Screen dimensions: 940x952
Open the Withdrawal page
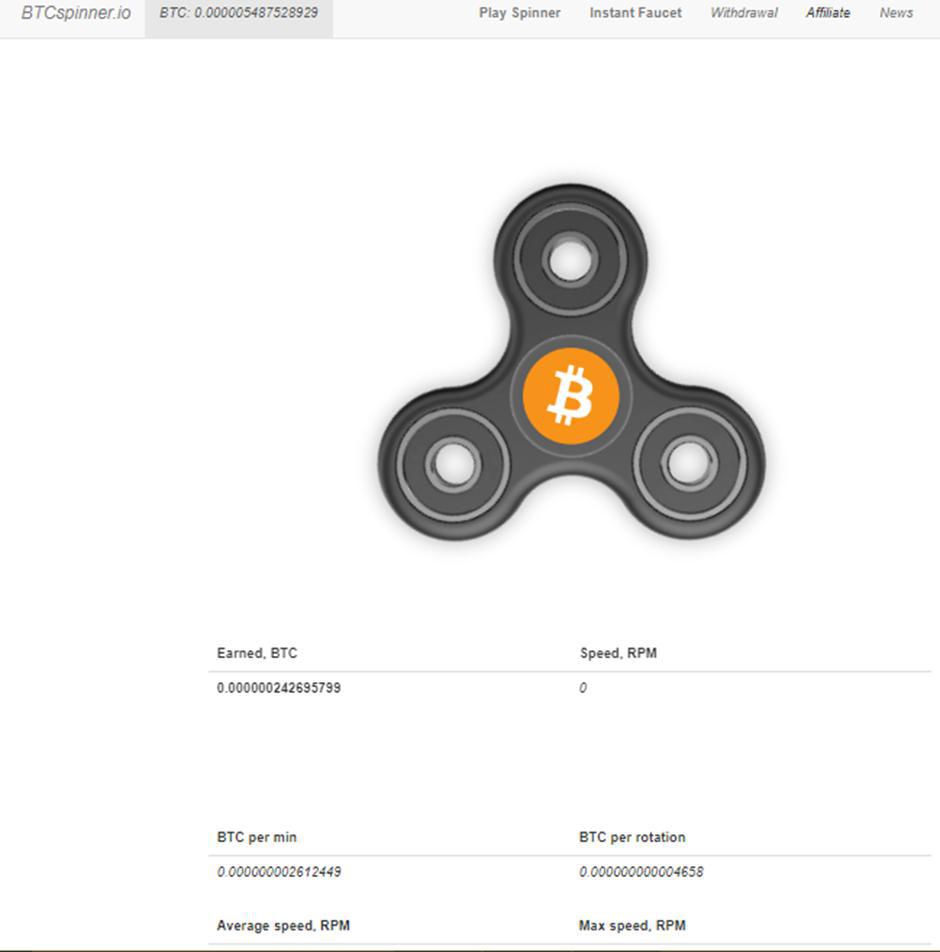tap(744, 13)
